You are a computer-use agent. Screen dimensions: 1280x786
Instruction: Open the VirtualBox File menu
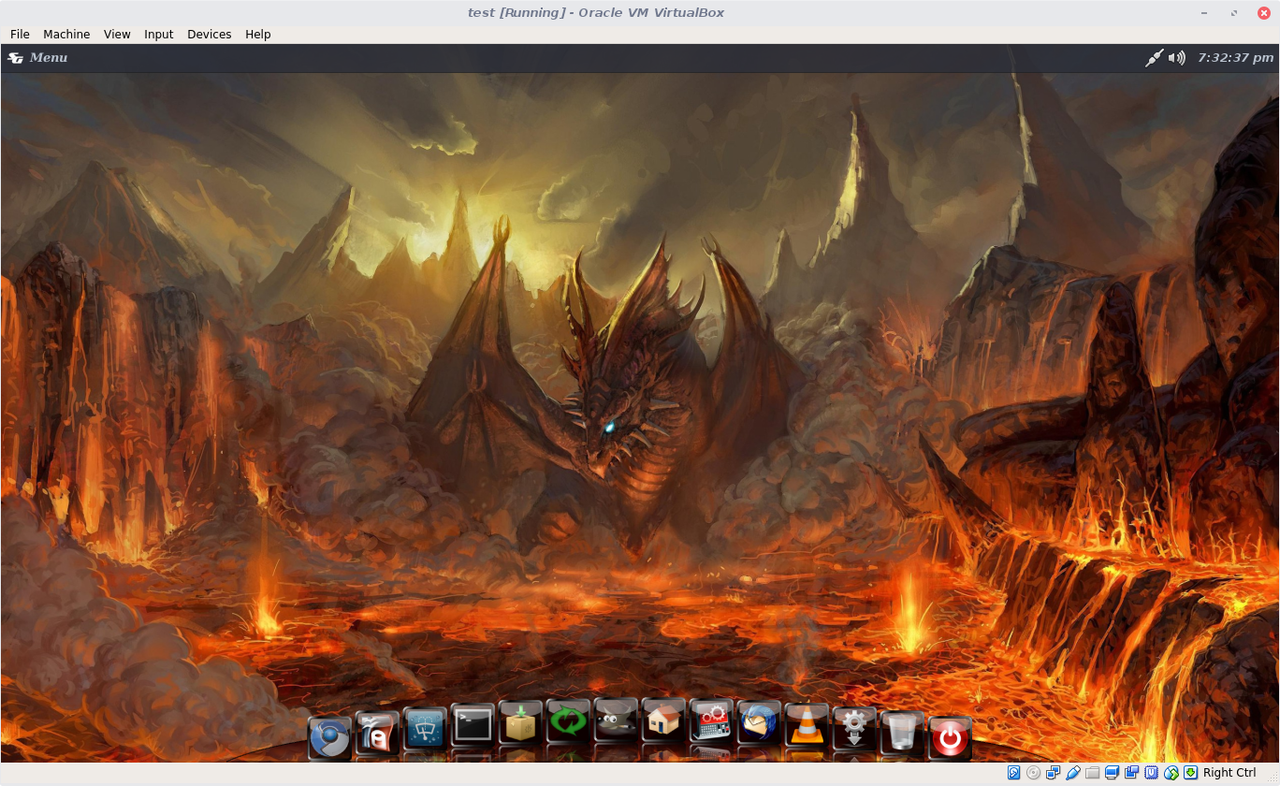click(19, 34)
